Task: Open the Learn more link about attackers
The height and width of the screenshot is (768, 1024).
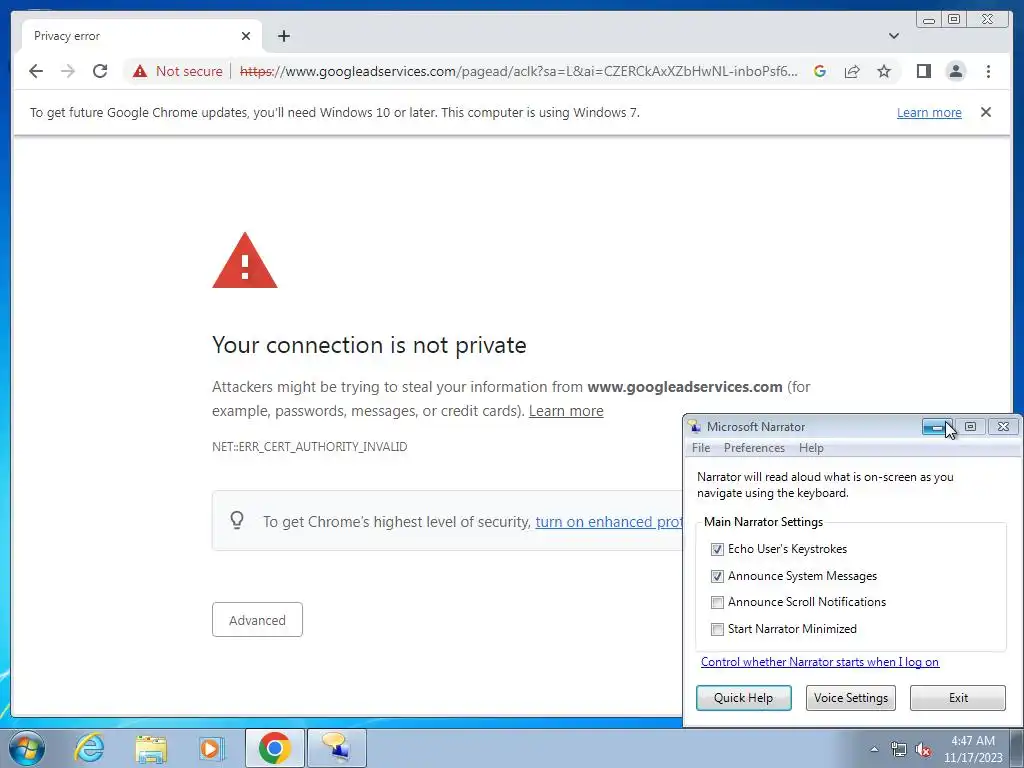Action: pos(566,411)
